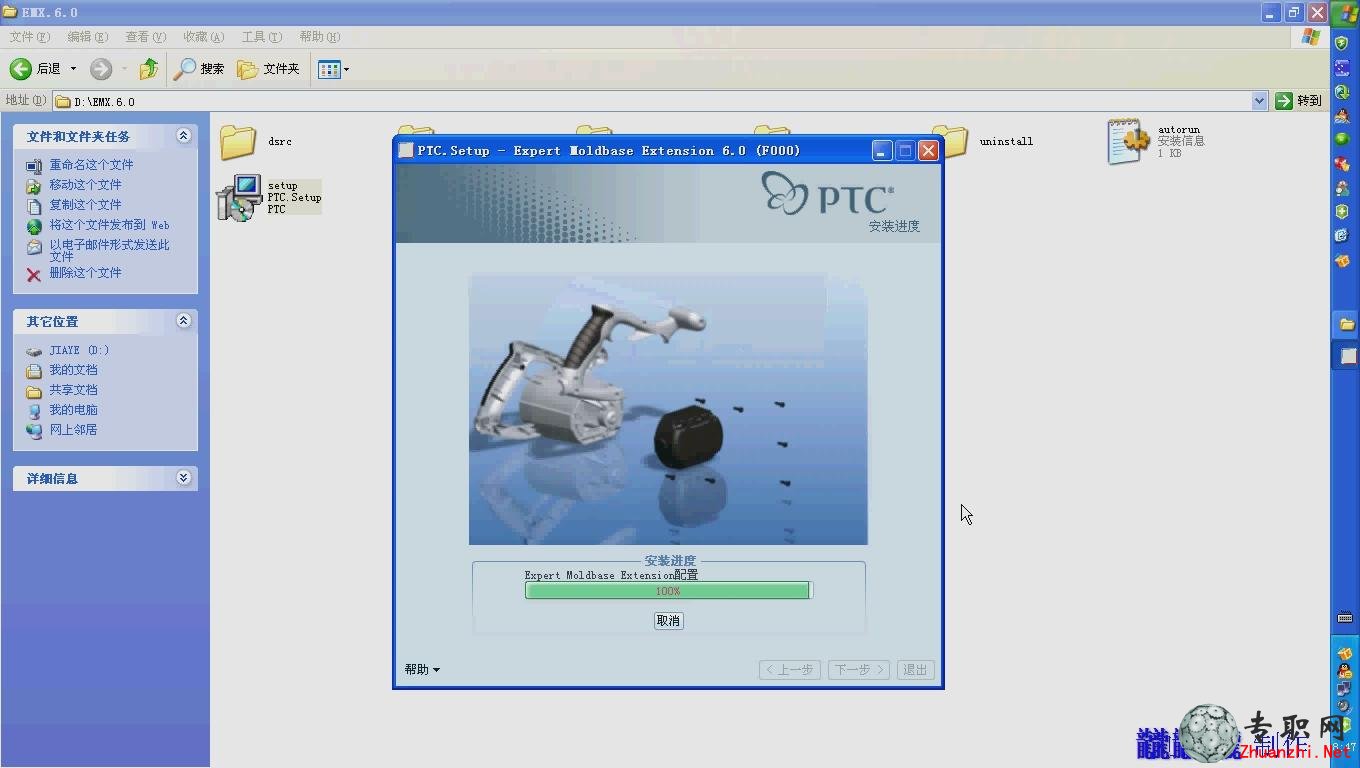Open the forward button history dropdown arrow
The image size is (1360, 768).
pos(125,69)
